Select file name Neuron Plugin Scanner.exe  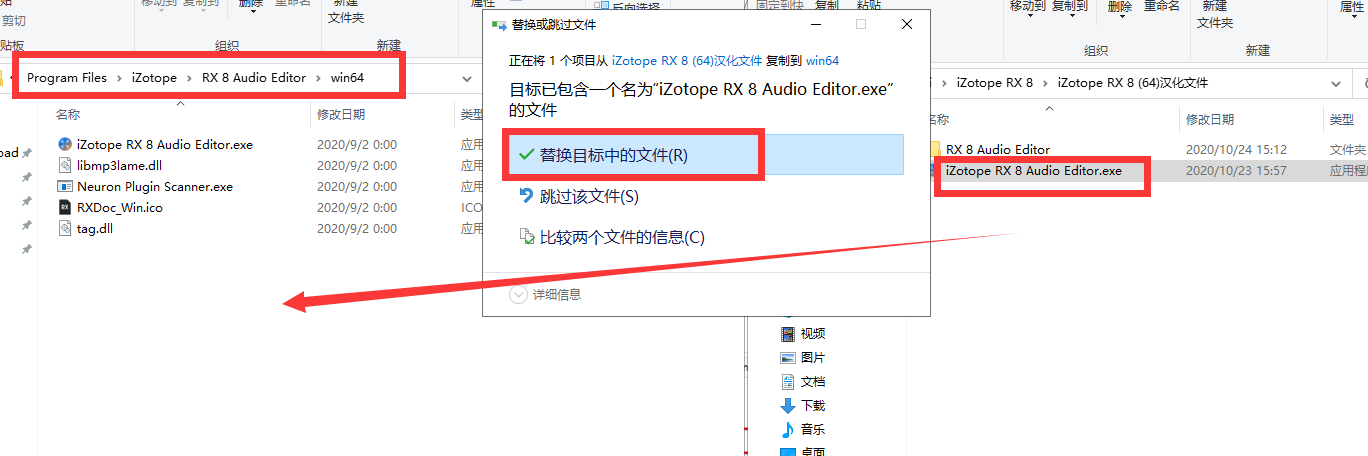(155, 186)
